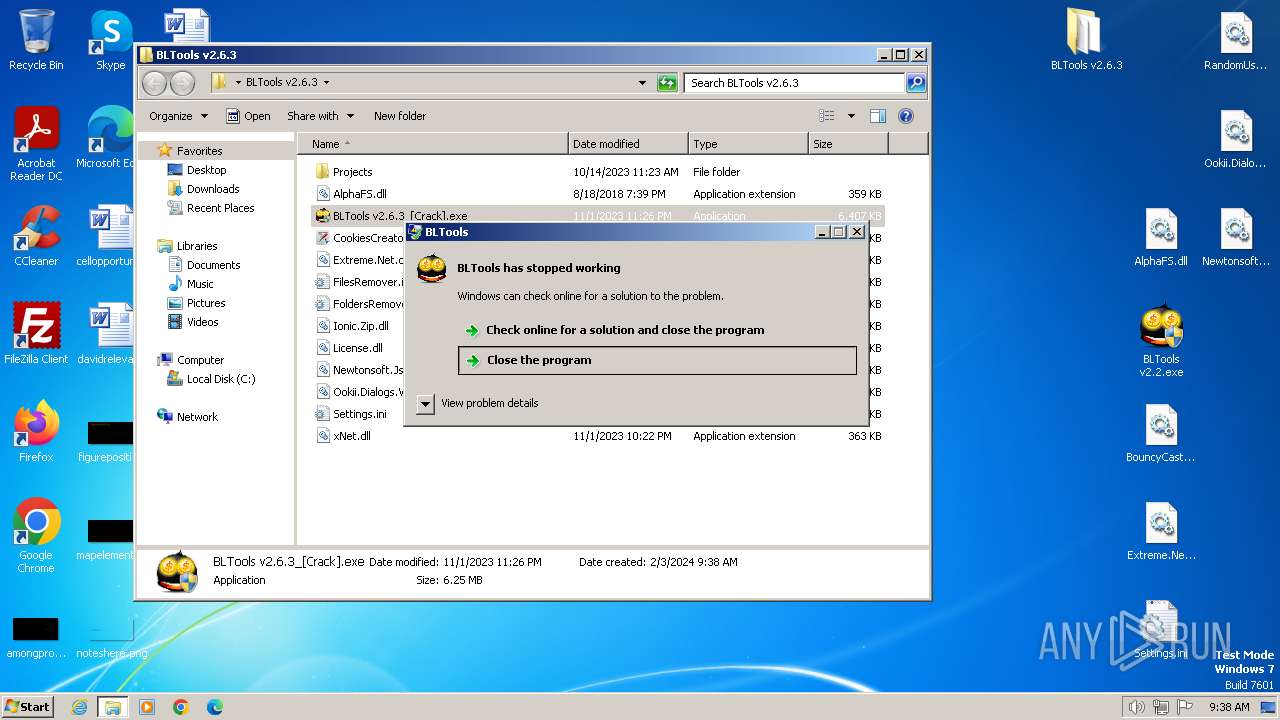1280x720 pixels.
Task: Sort files by Name column
Action: pos(433,144)
